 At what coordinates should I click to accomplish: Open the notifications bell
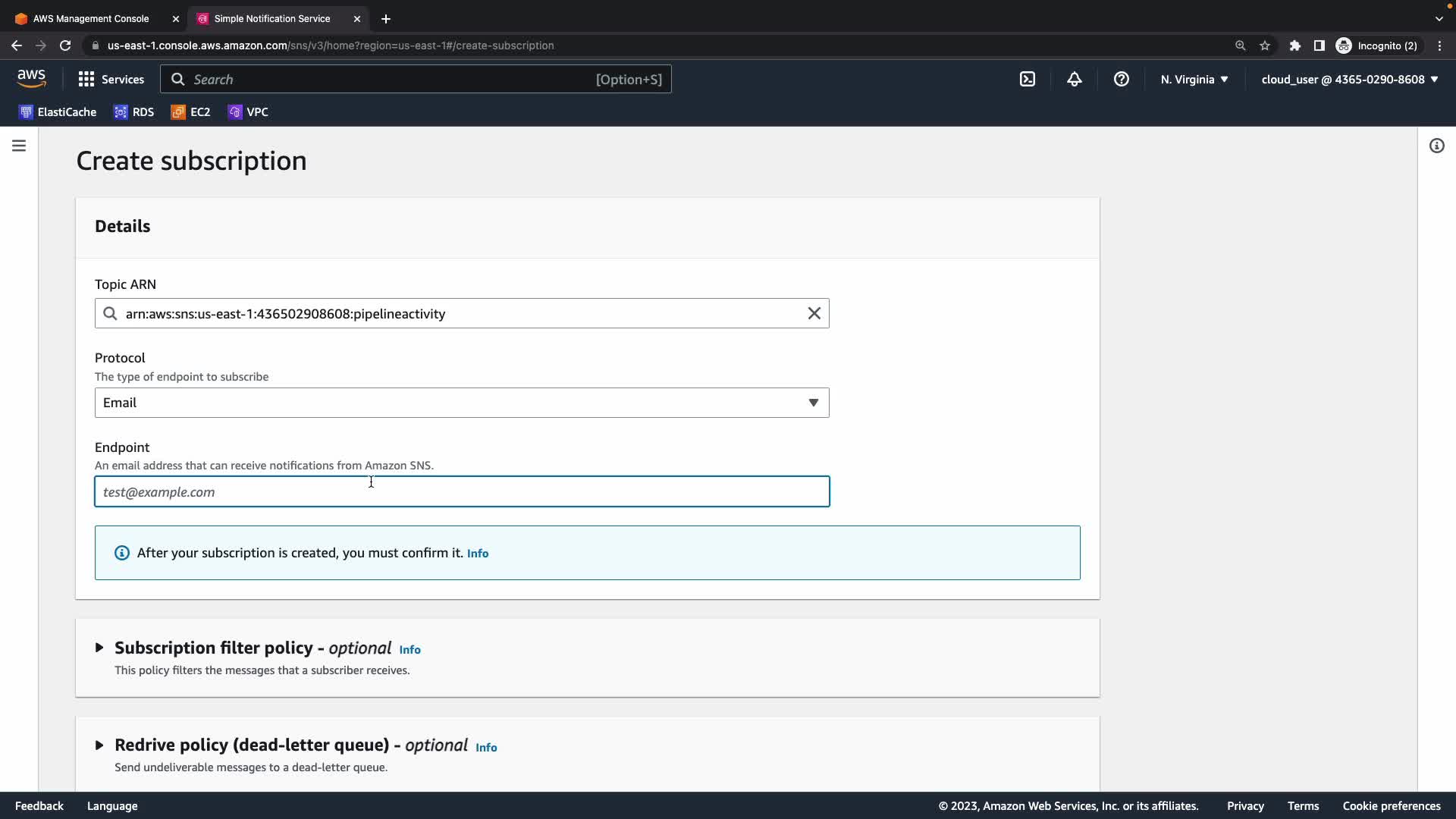[x=1074, y=79]
